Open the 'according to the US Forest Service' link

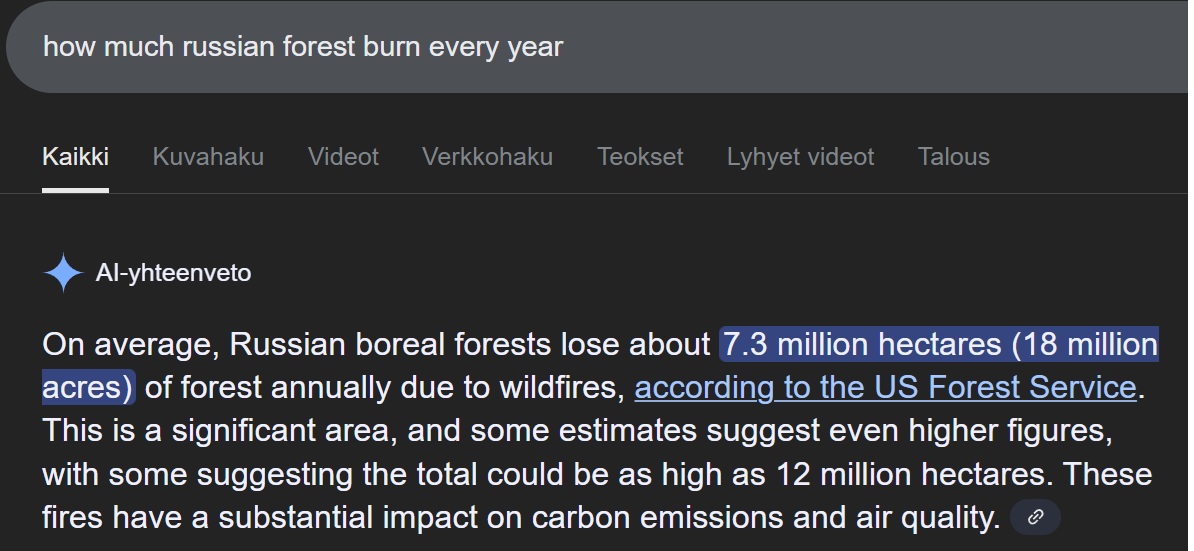886,387
